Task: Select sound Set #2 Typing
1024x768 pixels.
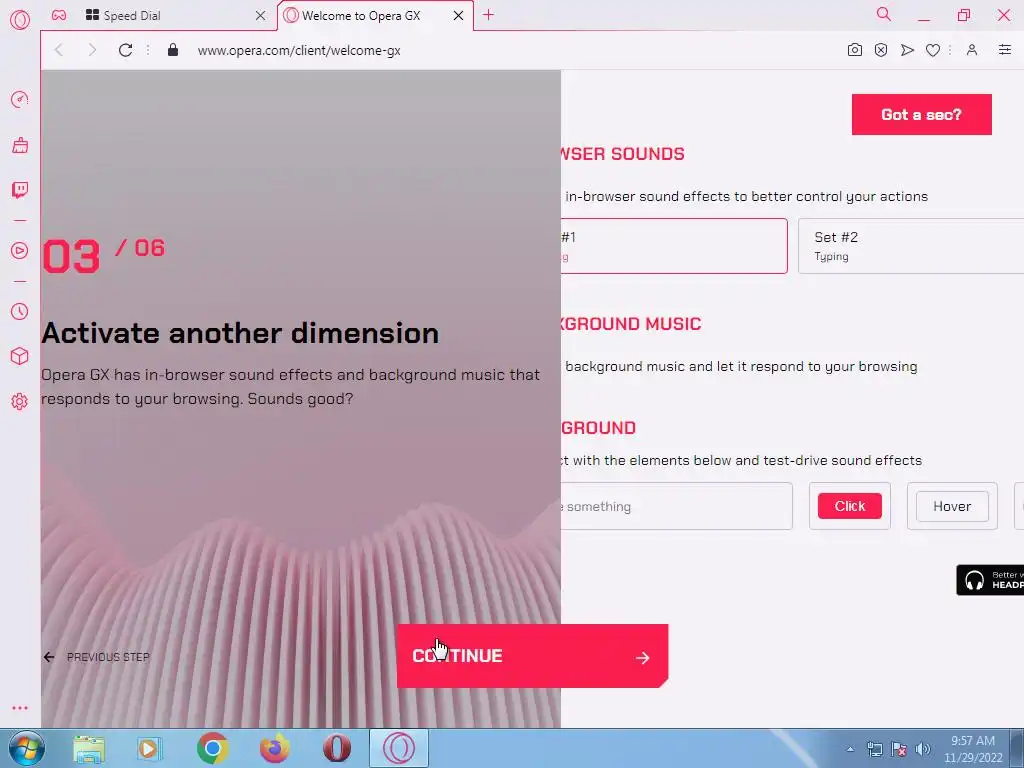Action: (911, 246)
